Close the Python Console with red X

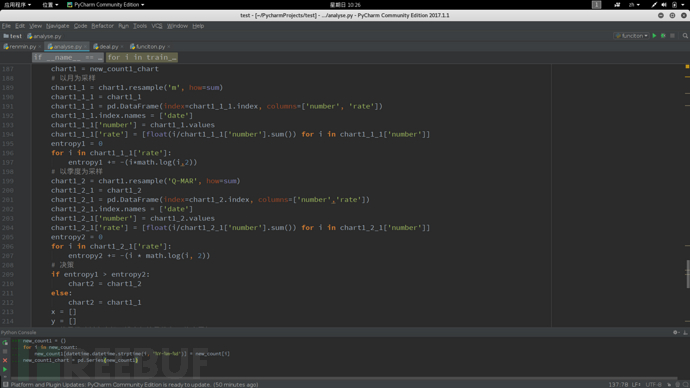(x=5, y=360)
